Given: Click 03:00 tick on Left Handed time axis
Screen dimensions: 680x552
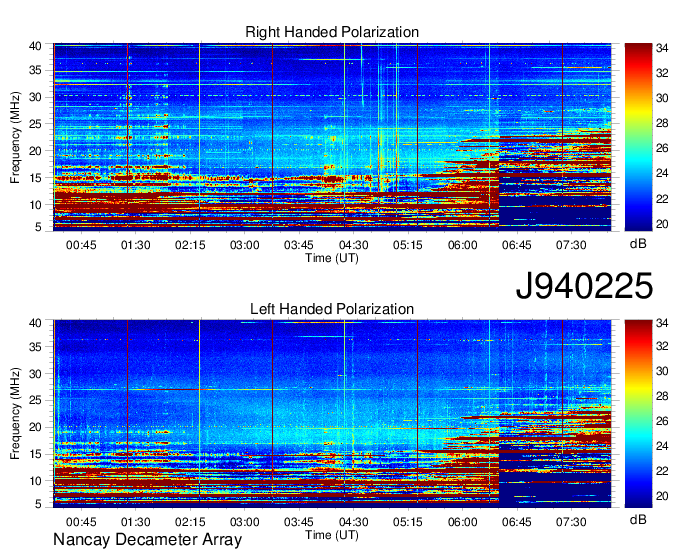Looking at the screenshot, I should 245,522.
